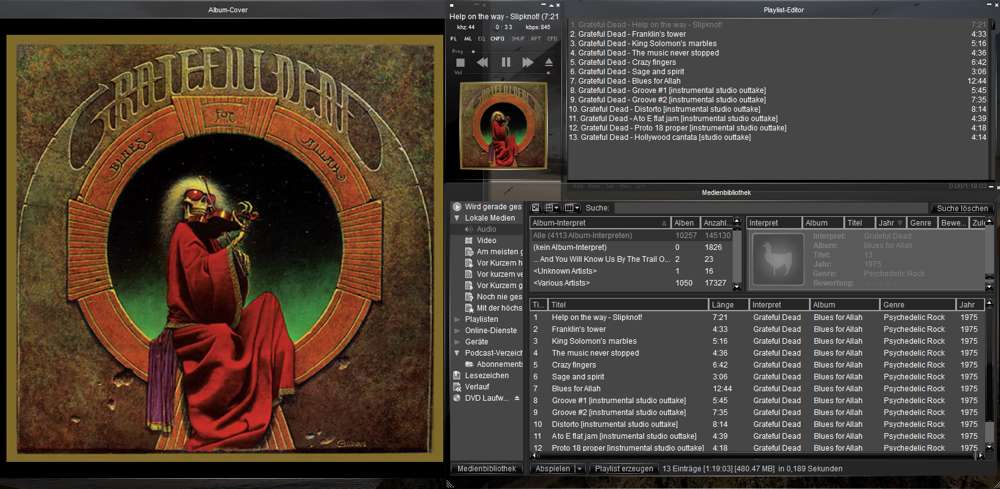The width and height of the screenshot is (1000, 489).
Task: Expand the Playlisten tree node
Action: point(457,319)
